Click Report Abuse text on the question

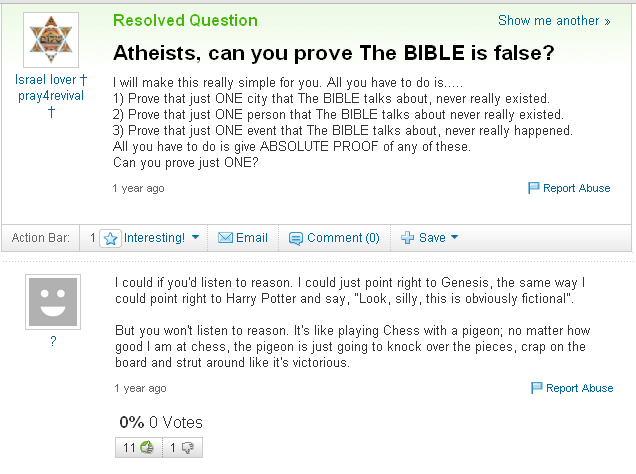(576, 188)
